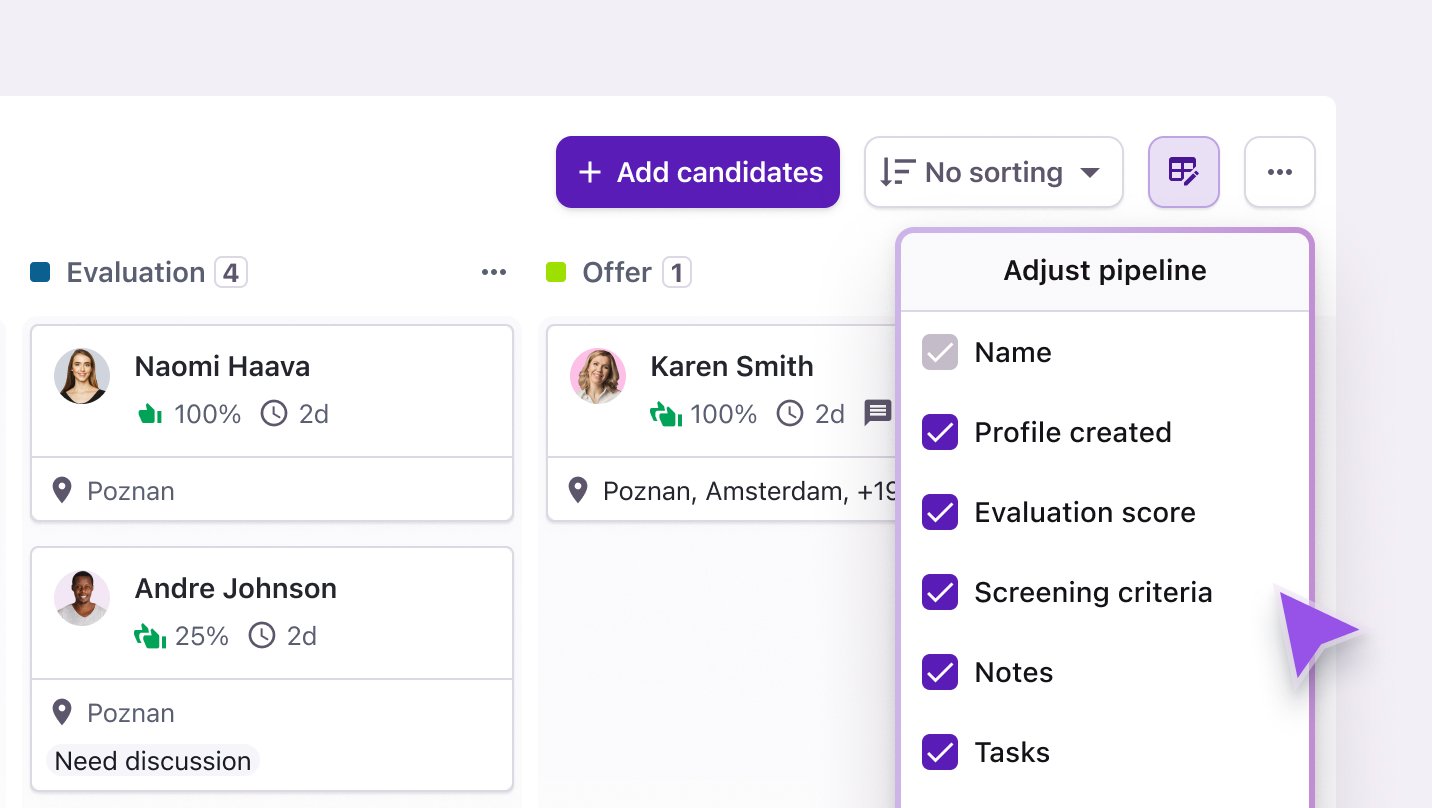Click the green Offer stage color square
This screenshot has width=1432, height=808.
click(x=556, y=272)
